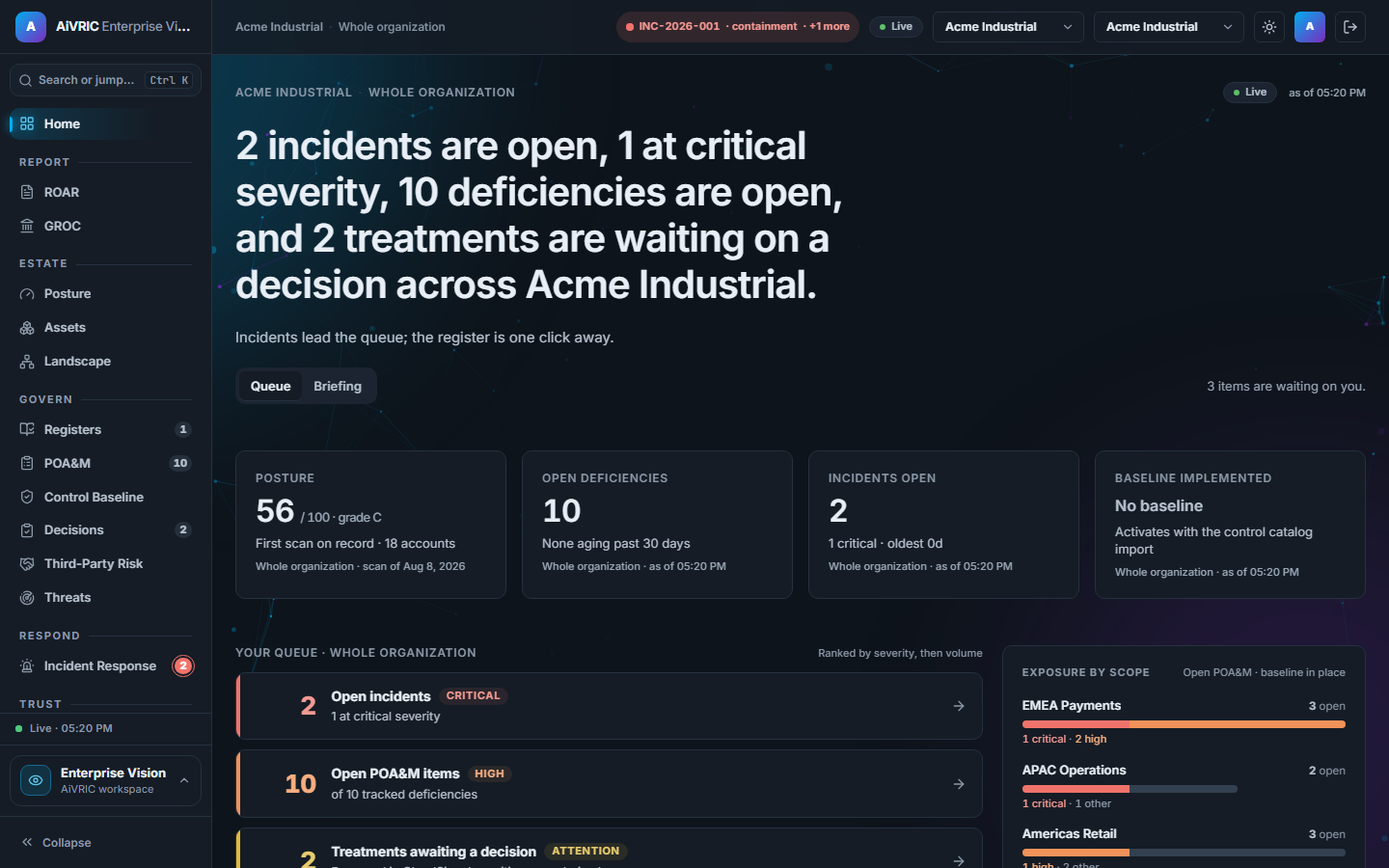
Task: Click the Whole organization breadcrumb in top bar
Action: point(392,27)
